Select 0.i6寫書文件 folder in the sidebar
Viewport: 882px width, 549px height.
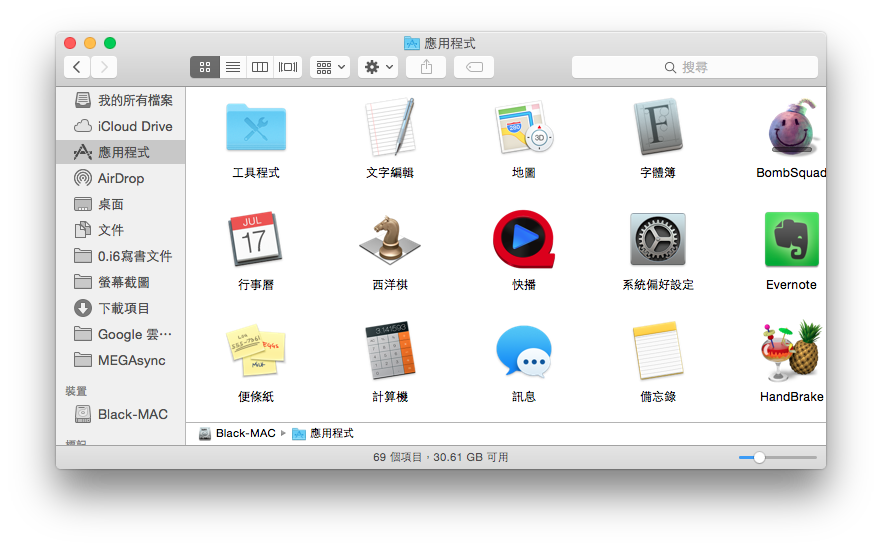click(120, 256)
